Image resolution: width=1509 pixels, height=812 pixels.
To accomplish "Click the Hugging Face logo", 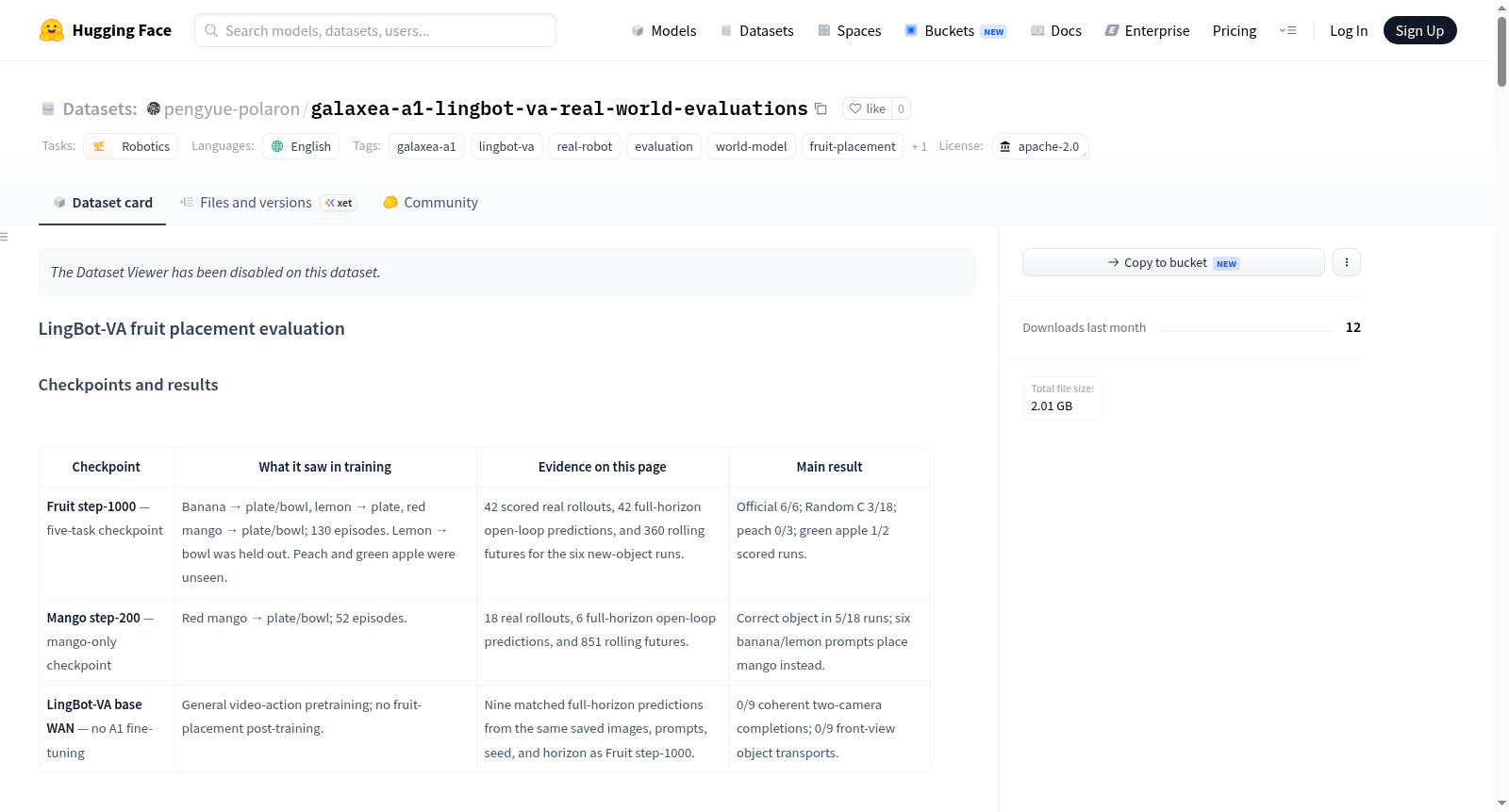I will (105, 30).
